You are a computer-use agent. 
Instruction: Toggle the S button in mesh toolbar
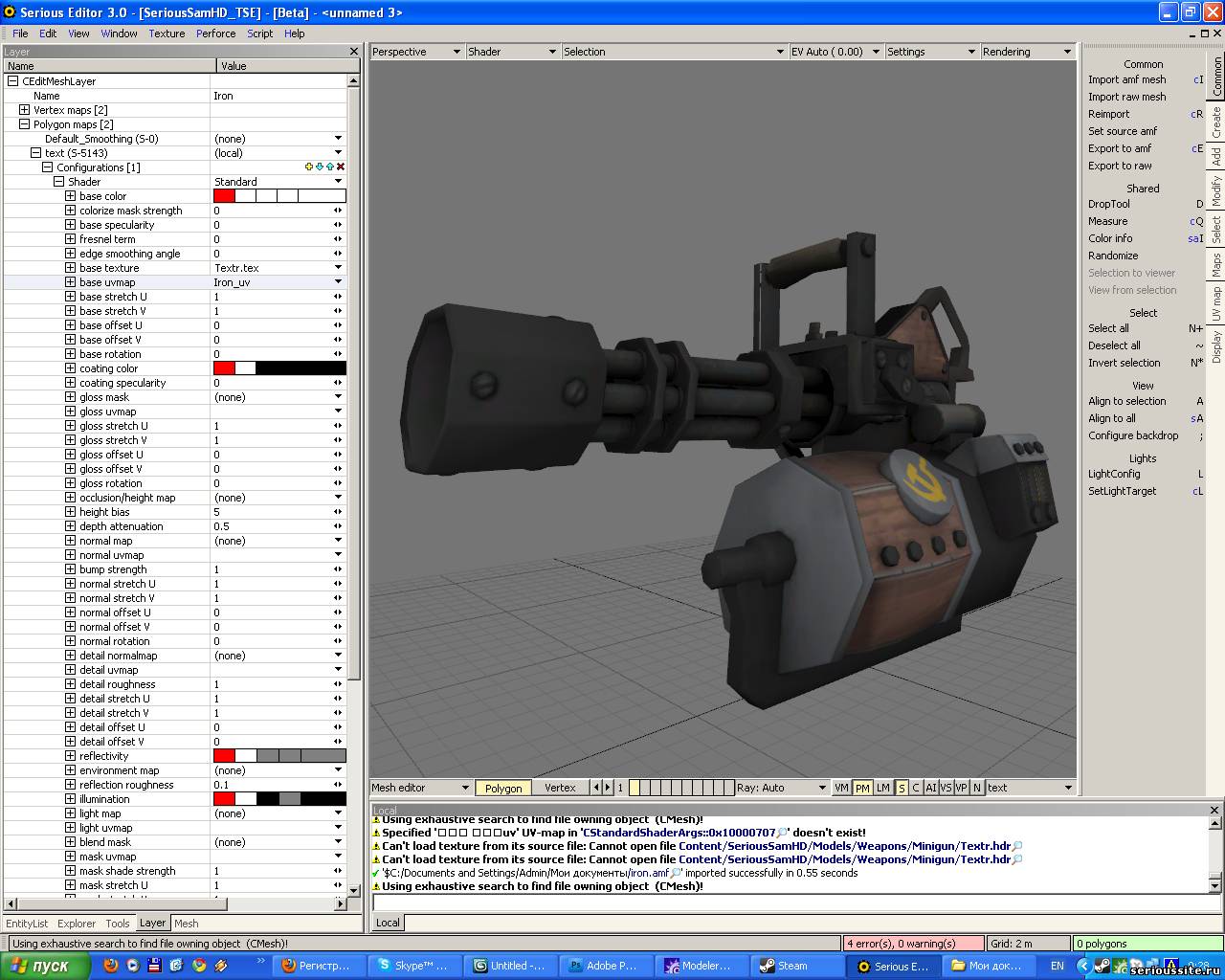[902, 788]
